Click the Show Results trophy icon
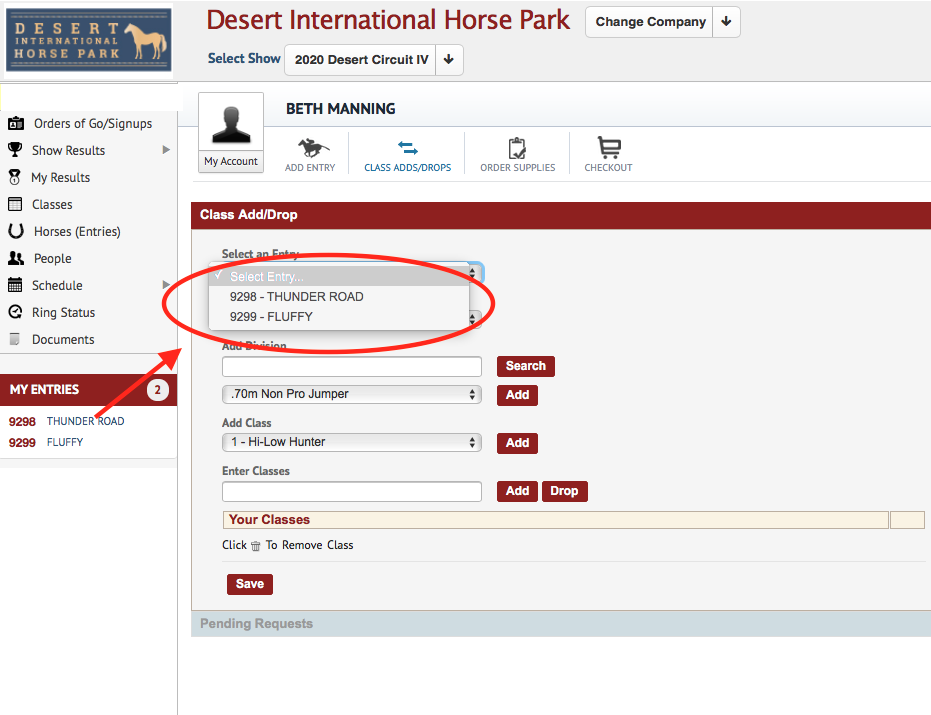 pyautogui.click(x=15, y=150)
